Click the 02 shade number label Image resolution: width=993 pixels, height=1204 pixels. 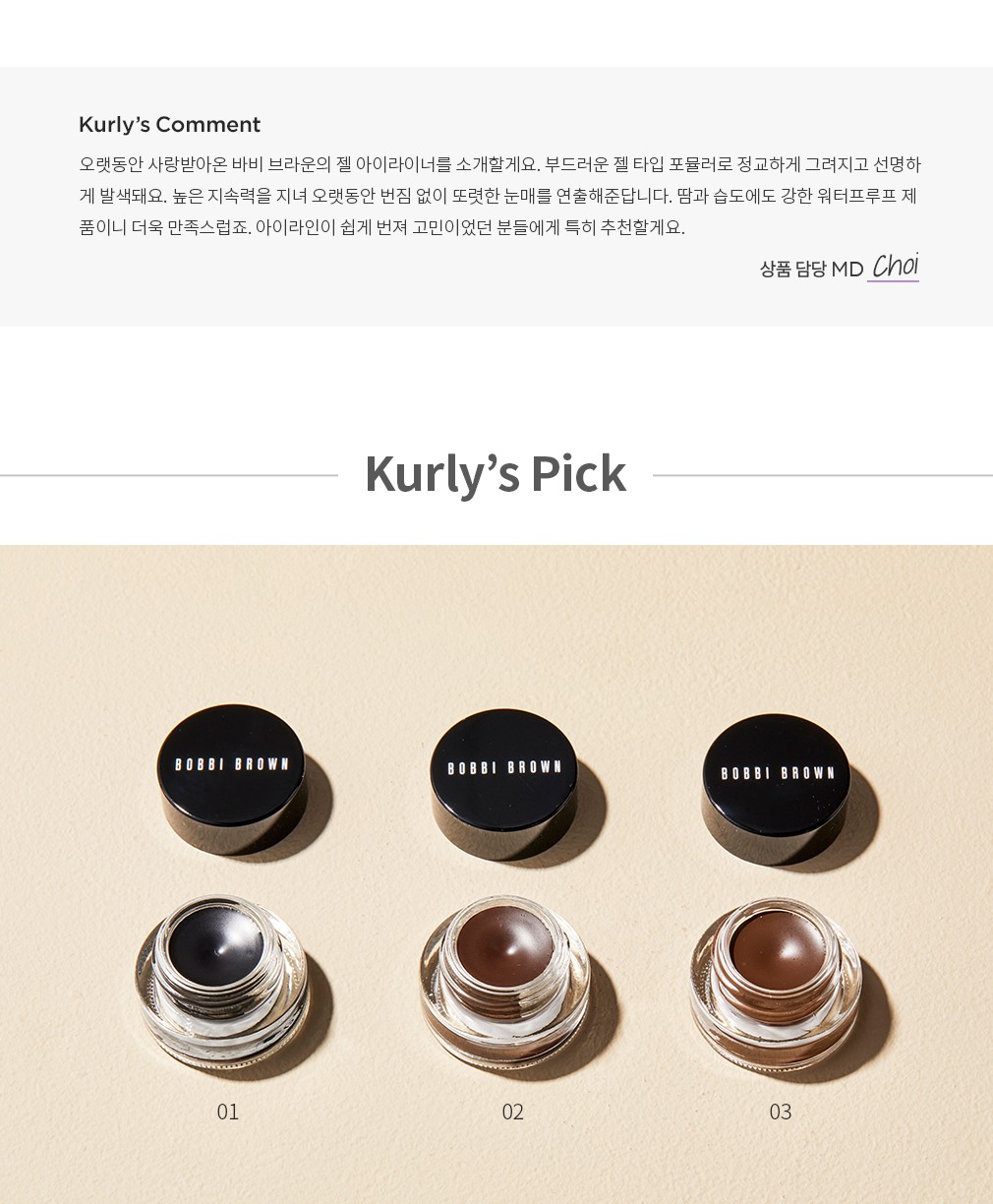512,1112
